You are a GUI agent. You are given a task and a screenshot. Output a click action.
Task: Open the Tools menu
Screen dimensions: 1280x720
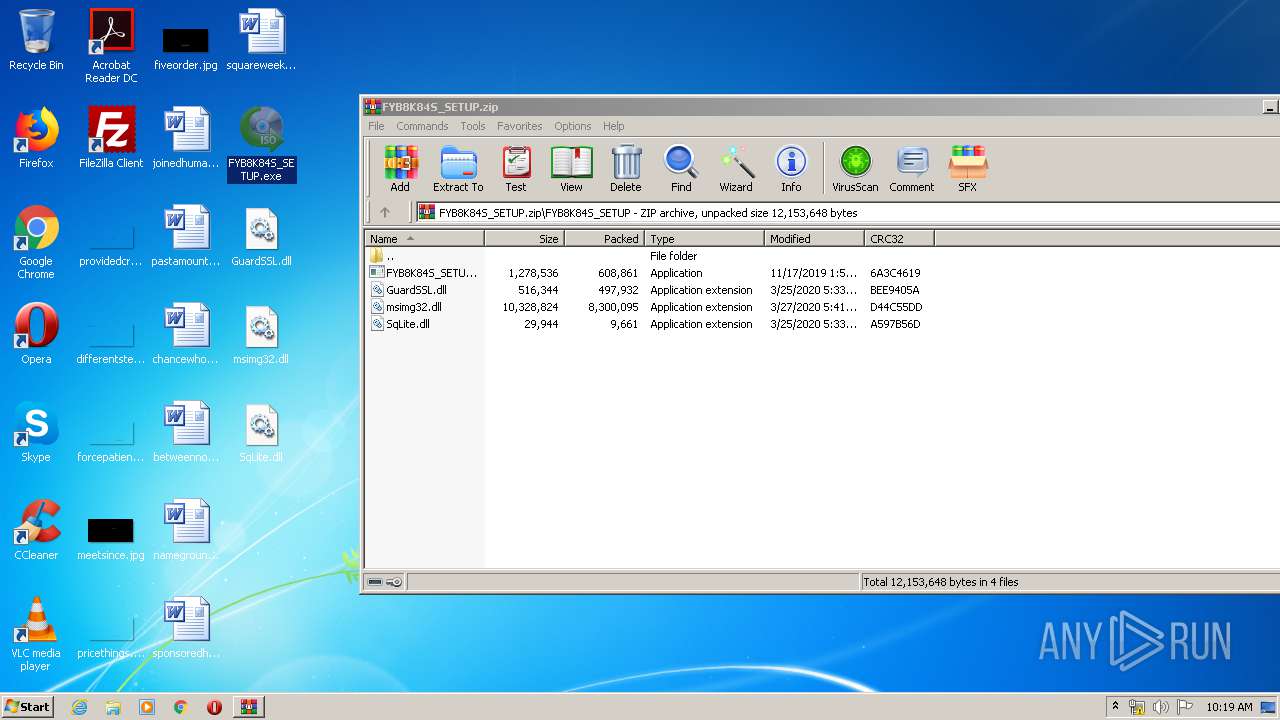point(473,126)
